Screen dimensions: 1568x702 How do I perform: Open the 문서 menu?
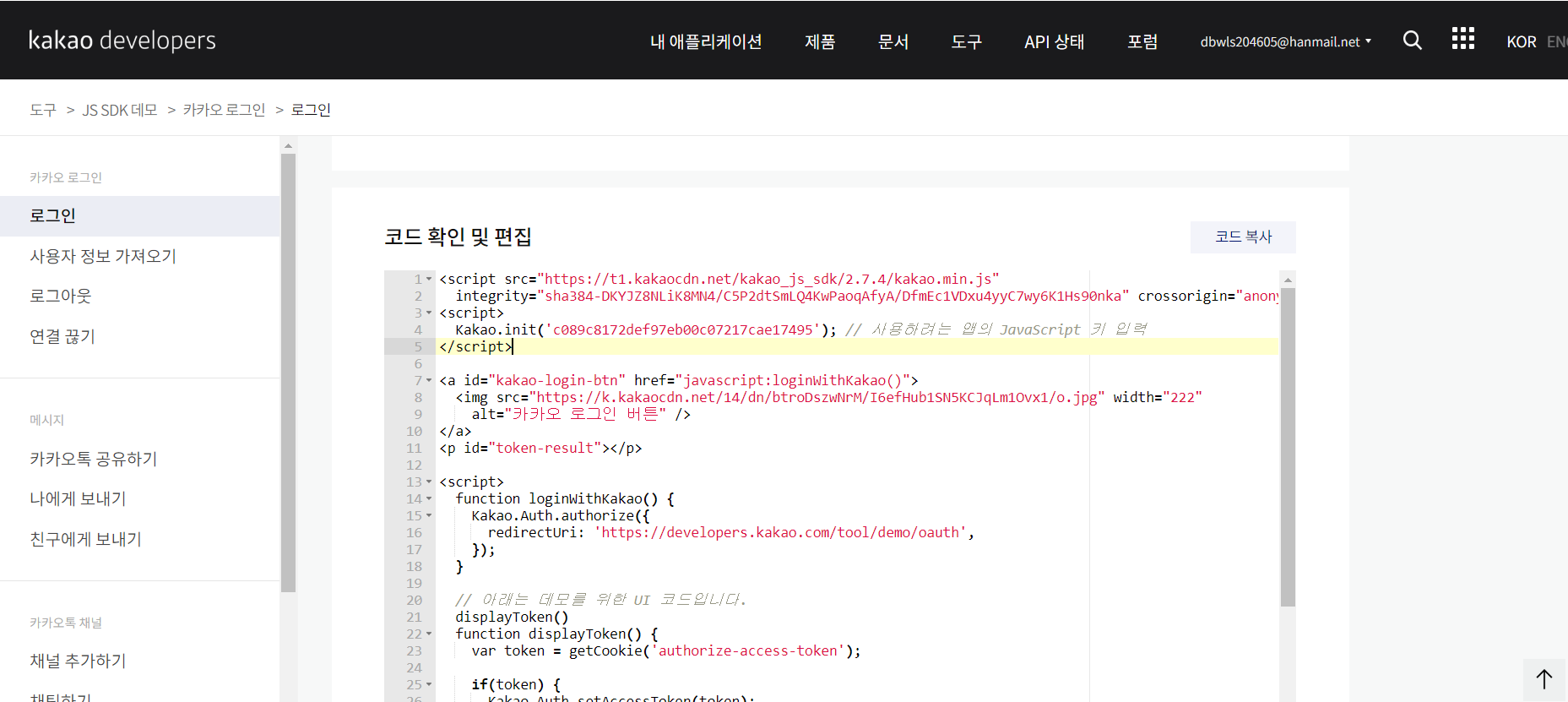pyautogui.click(x=893, y=41)
